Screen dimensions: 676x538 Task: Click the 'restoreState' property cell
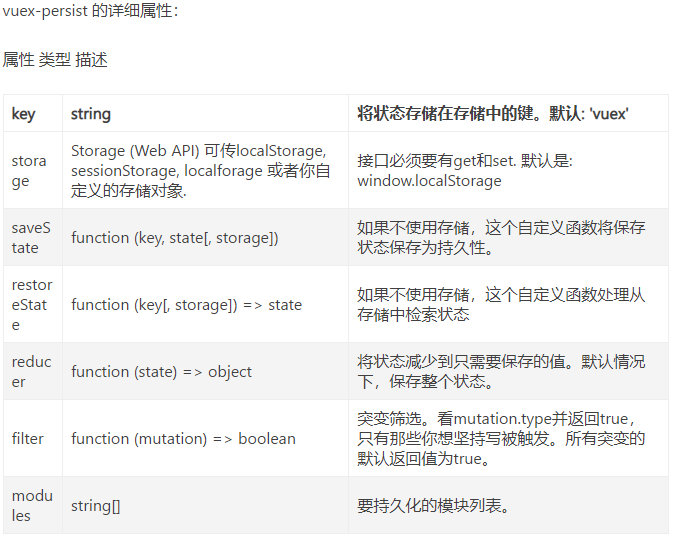coord(32,305)
